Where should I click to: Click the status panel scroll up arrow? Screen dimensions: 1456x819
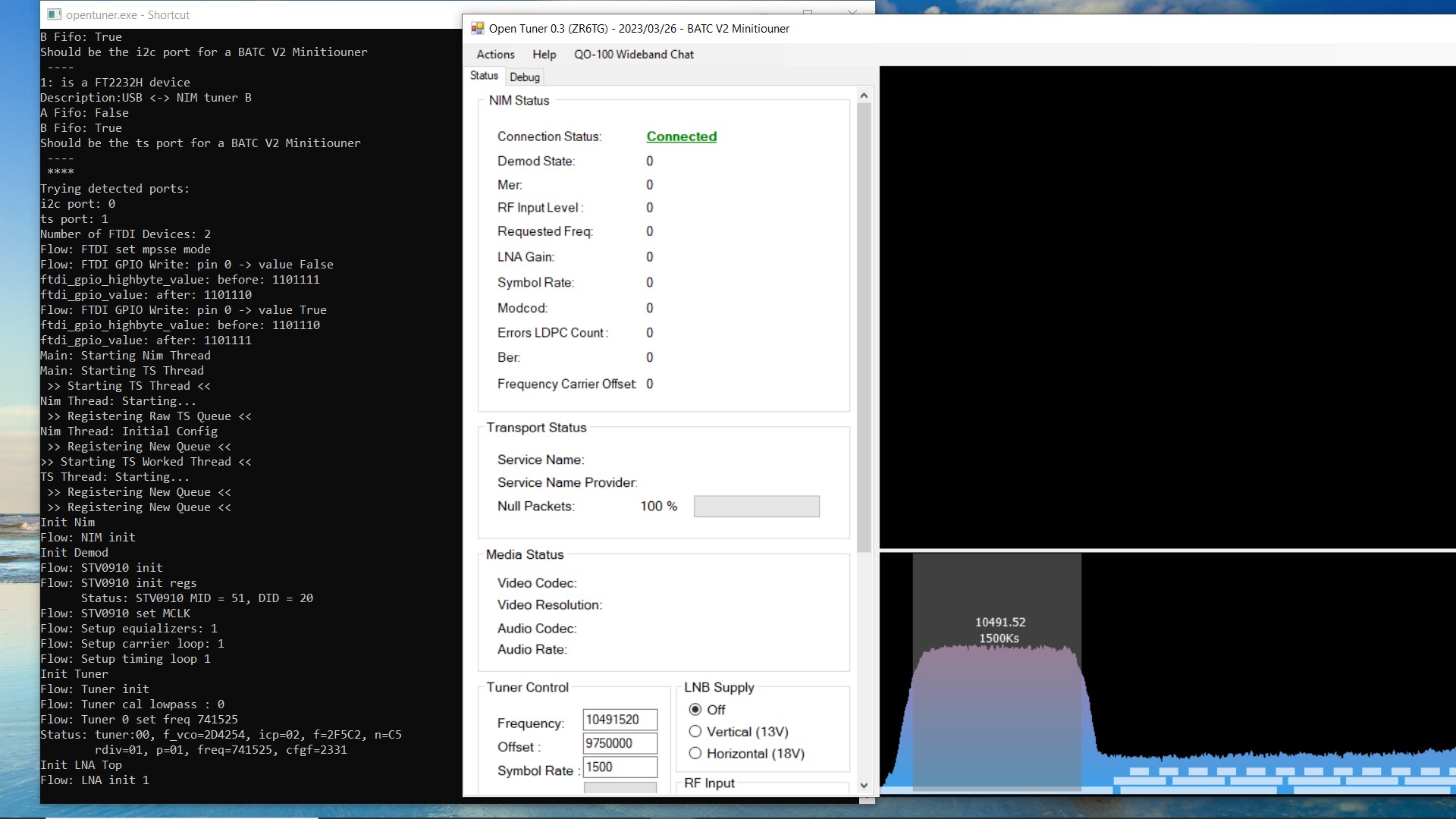(x=864, y=96)
